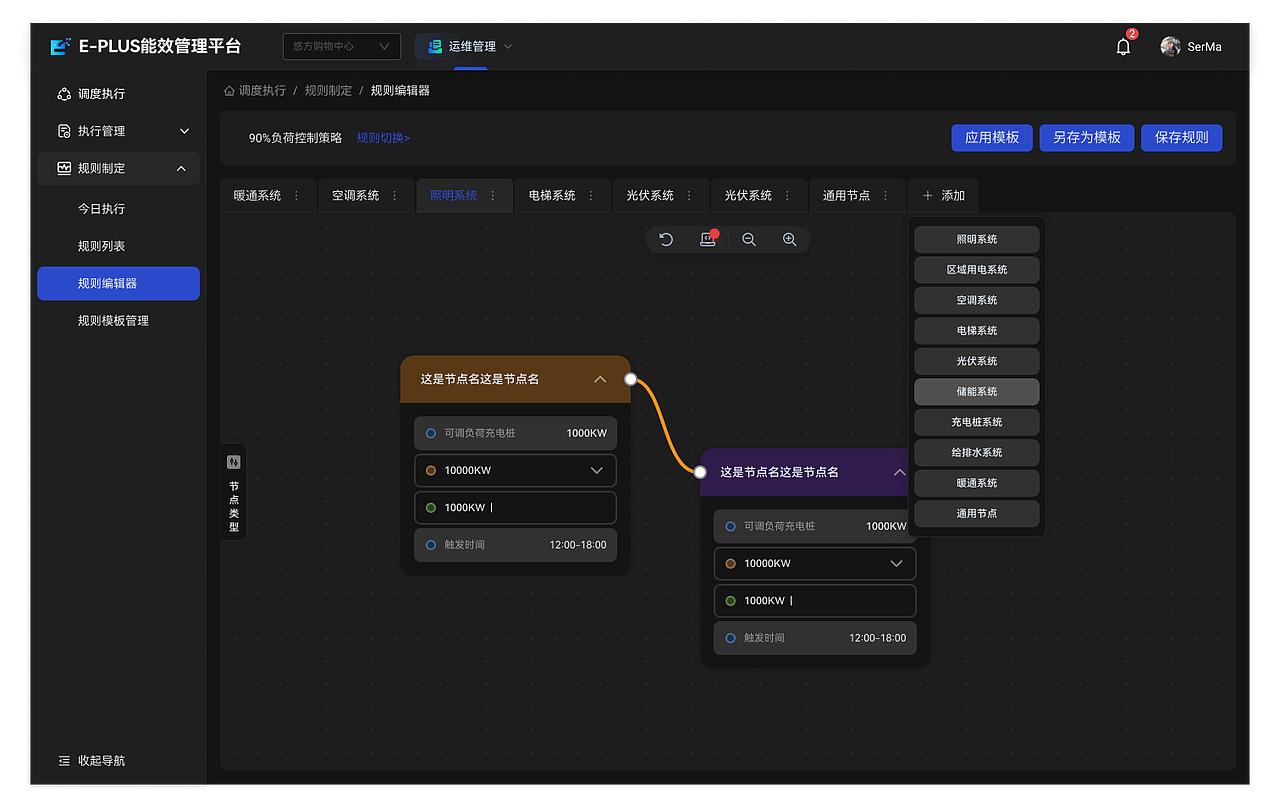1280x793 pixels.
Task: Click the purple node's input connector port
Action: pos(700,472)
